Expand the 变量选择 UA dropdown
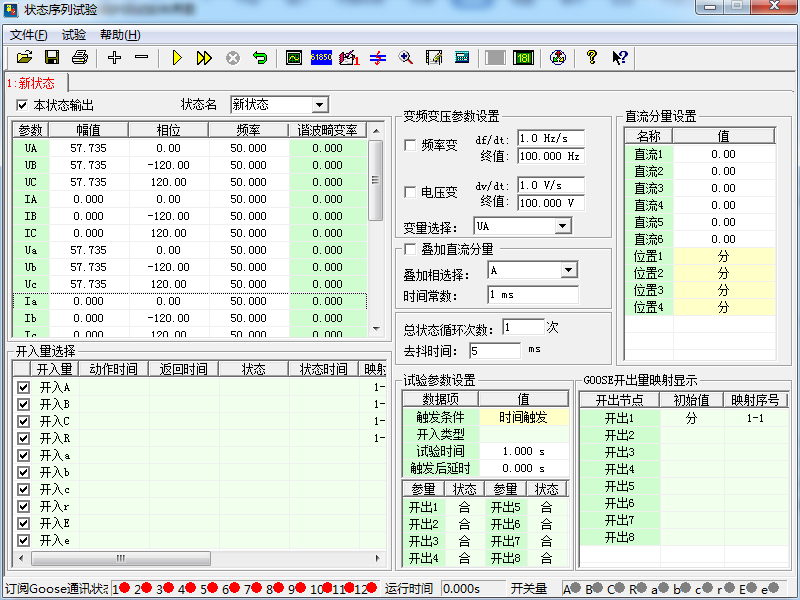The height and width of the screenshot is (600, 800). point(562,227)
